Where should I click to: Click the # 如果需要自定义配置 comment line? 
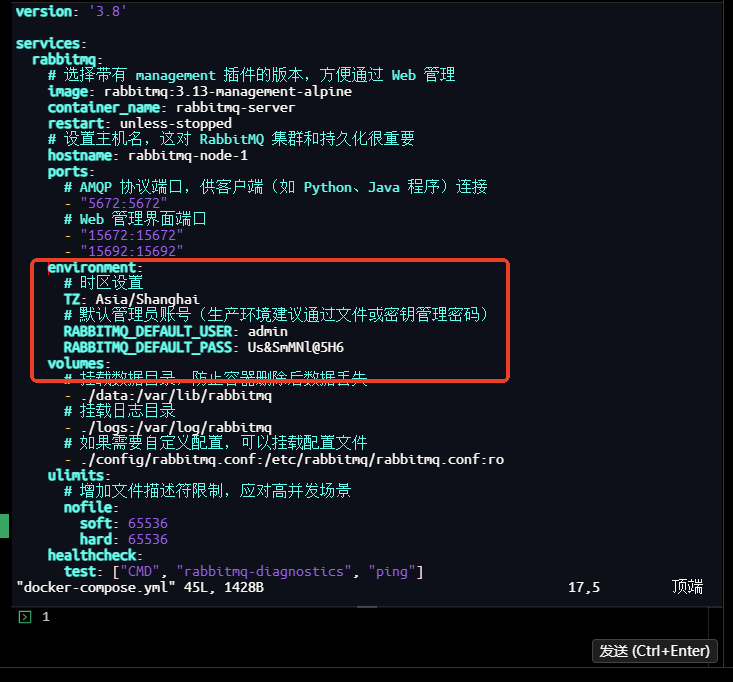[216, 443]
